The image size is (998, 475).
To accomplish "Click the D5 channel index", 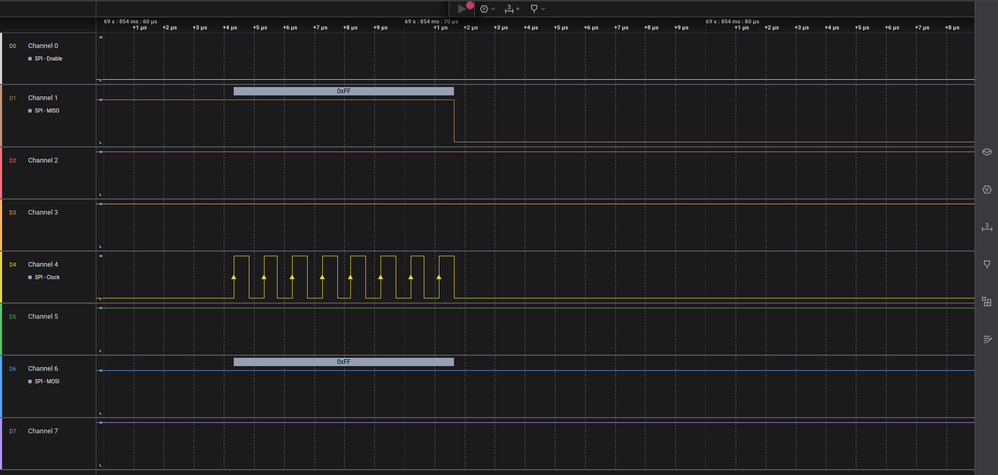I will (x=12, y=316).
